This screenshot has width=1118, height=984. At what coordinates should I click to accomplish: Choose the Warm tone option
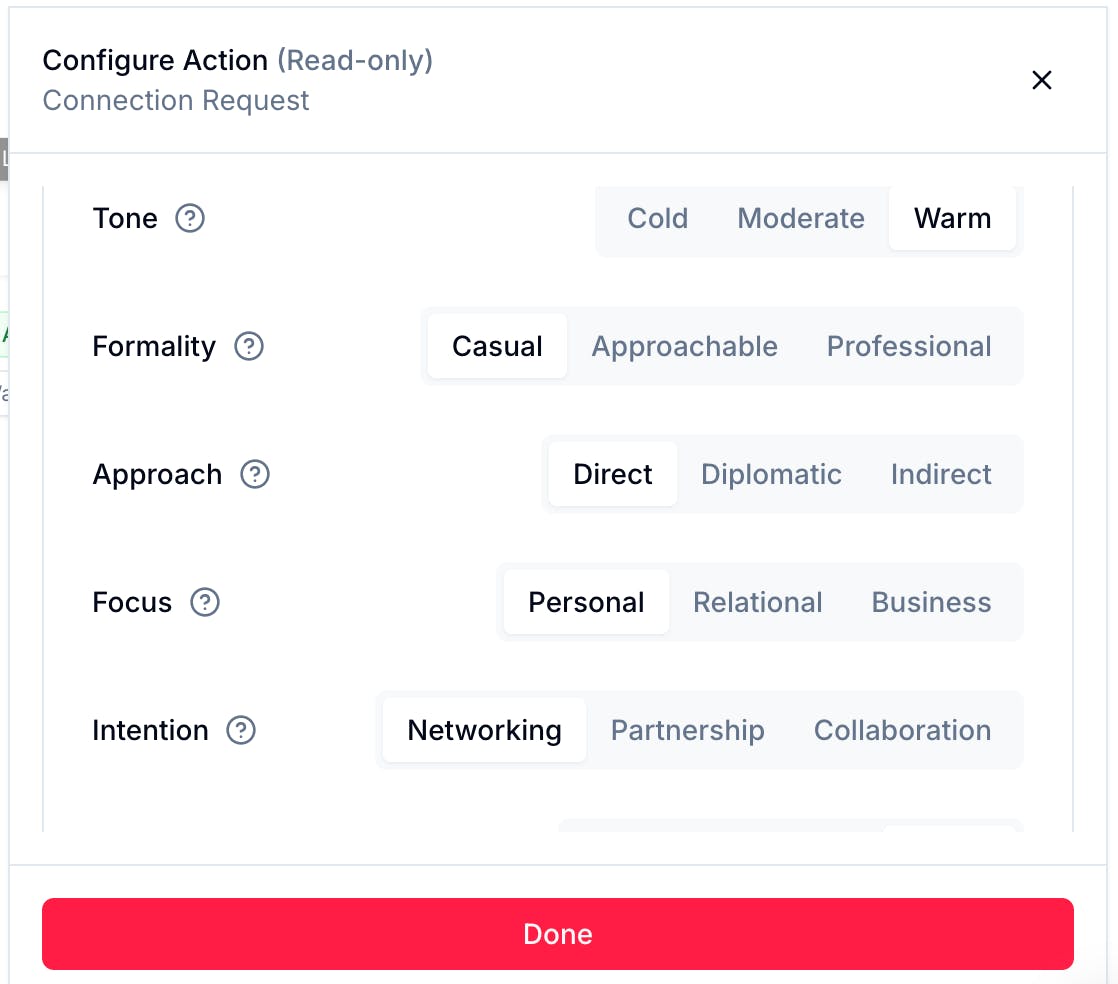952,218
